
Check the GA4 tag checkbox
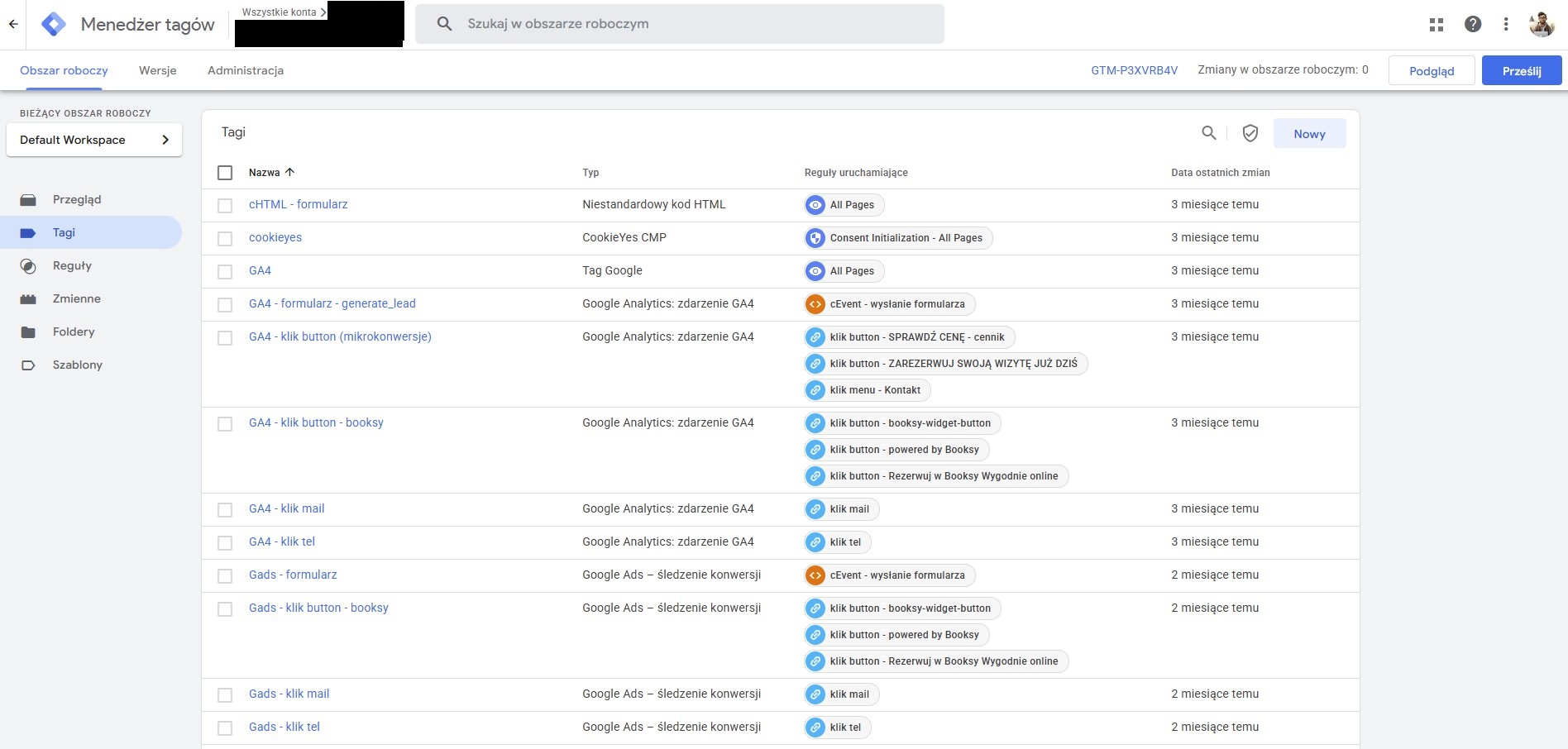point(225,272)
